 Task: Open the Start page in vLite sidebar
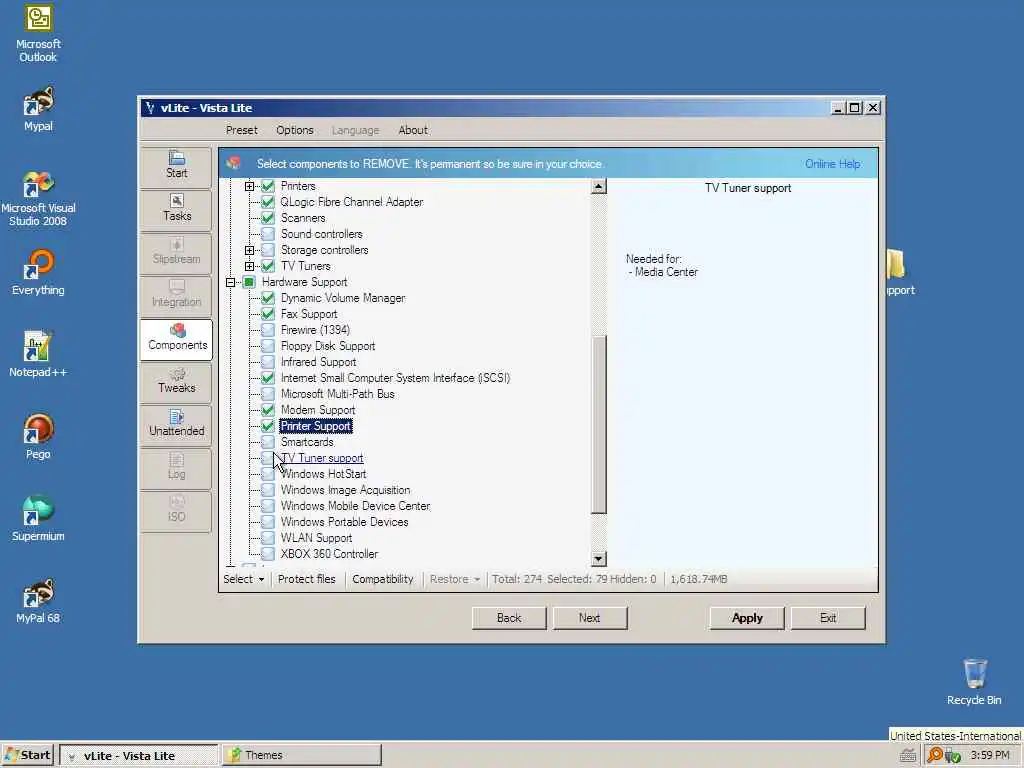[176, 167]
